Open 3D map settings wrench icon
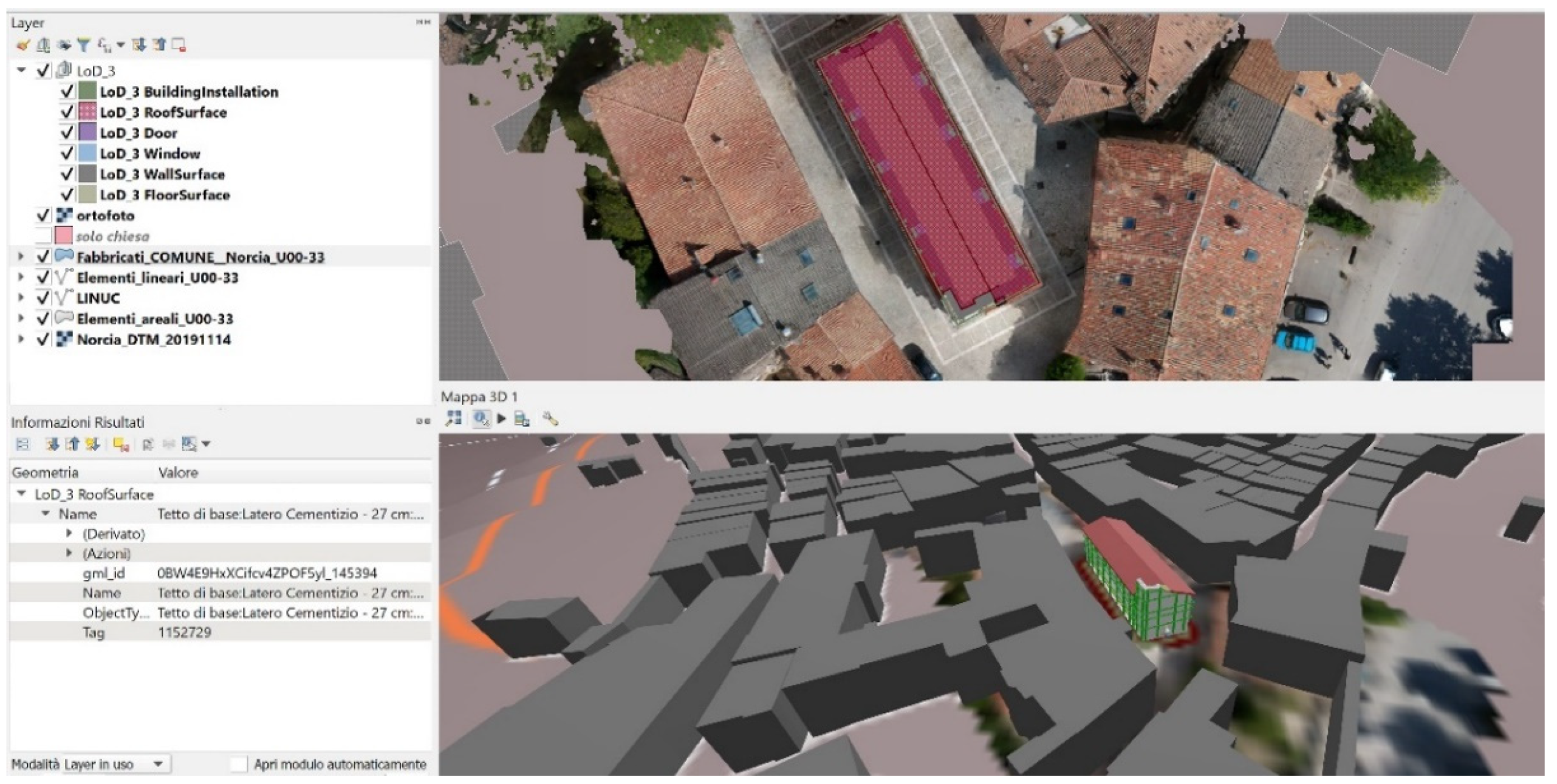The image size is (1557, 784). coord(550,418)
